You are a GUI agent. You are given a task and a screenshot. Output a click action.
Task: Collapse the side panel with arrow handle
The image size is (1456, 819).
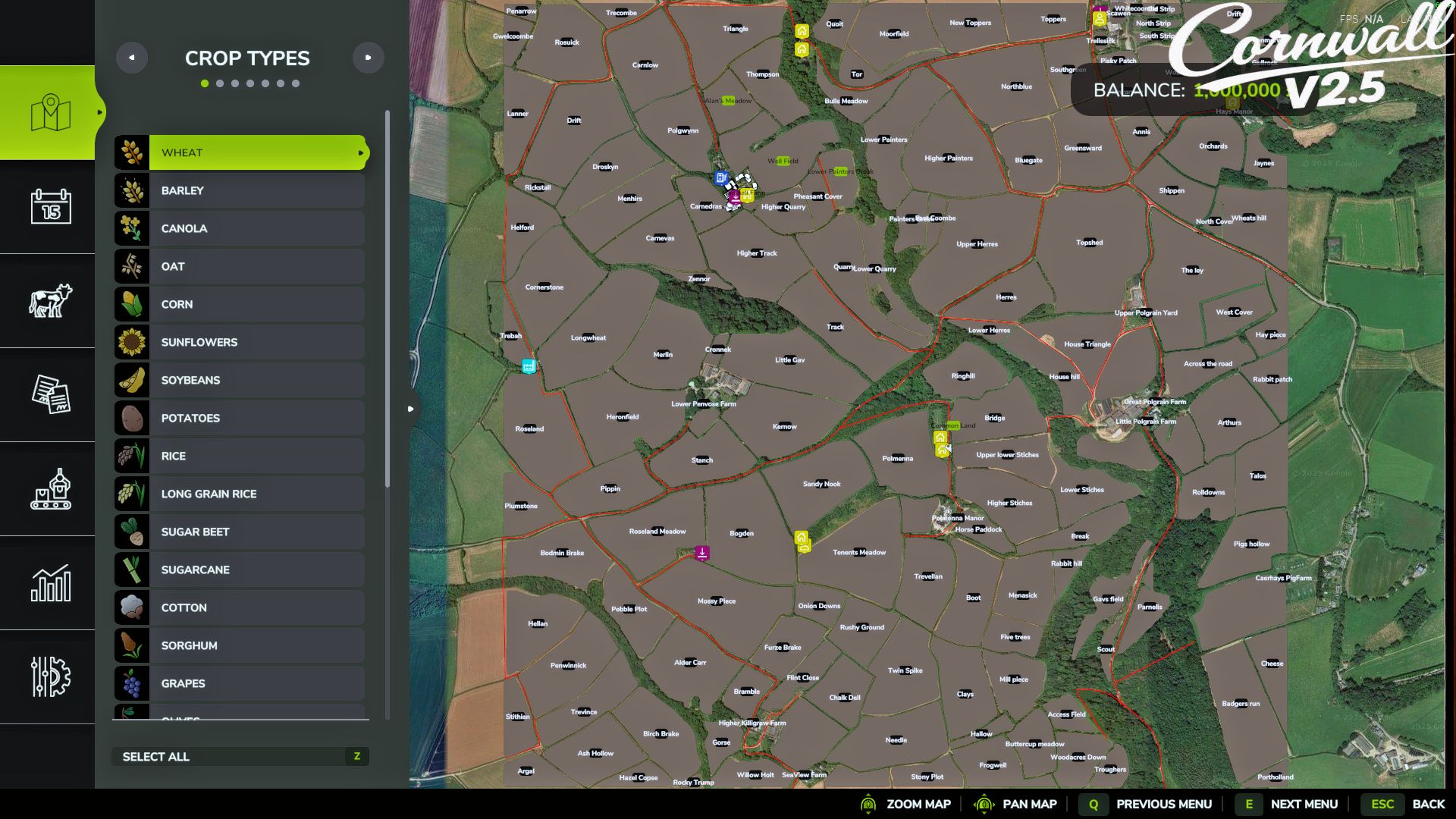point(410,409)
